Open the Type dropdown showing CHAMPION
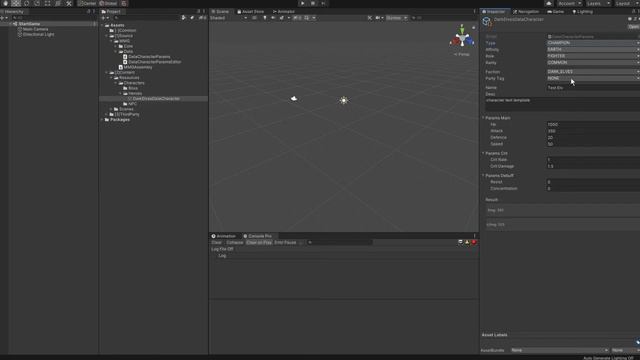This screenshot has width=640, height=360. point(593,43)
